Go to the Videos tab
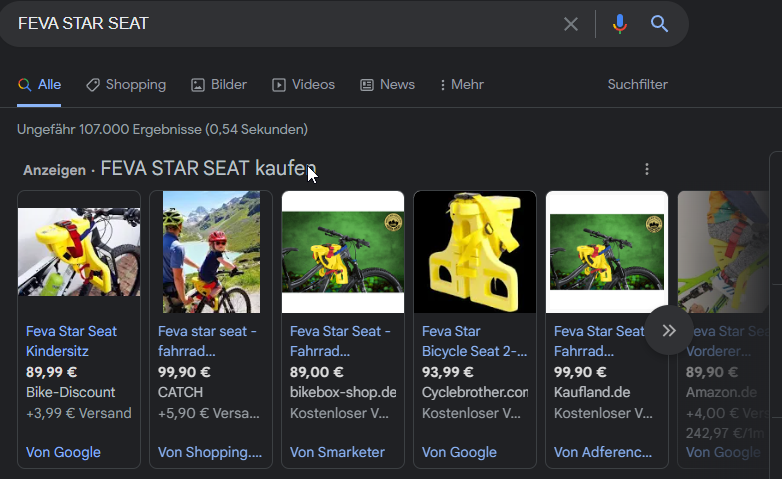782x479 pixels. [x=303, y=85]
